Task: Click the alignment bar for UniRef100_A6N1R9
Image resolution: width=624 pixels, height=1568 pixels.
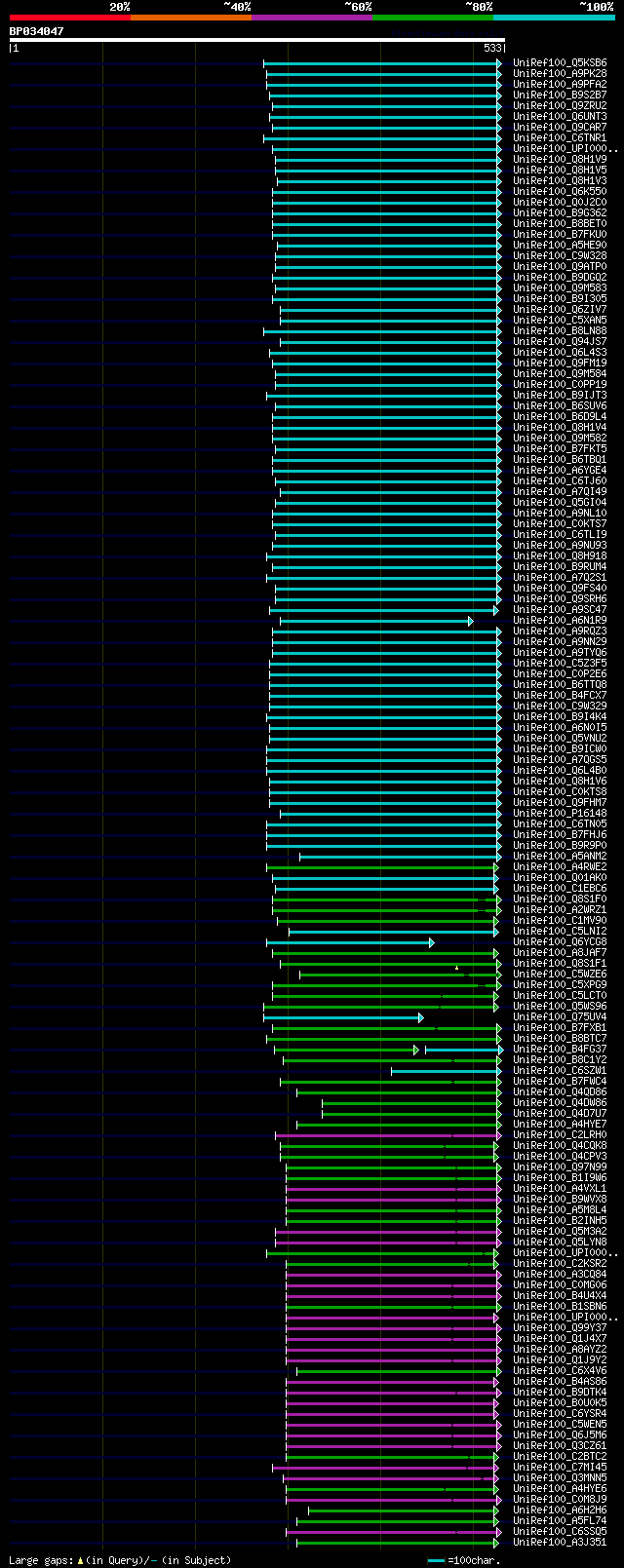Action: (x=376, y=621)
